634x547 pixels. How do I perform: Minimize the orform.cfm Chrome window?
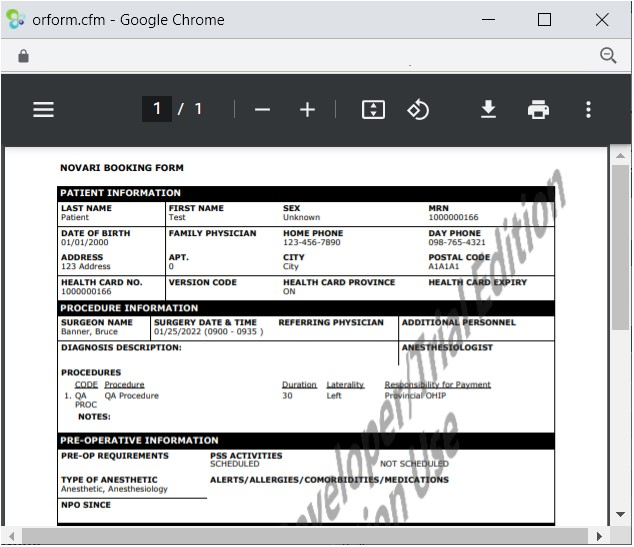point(488,19)
